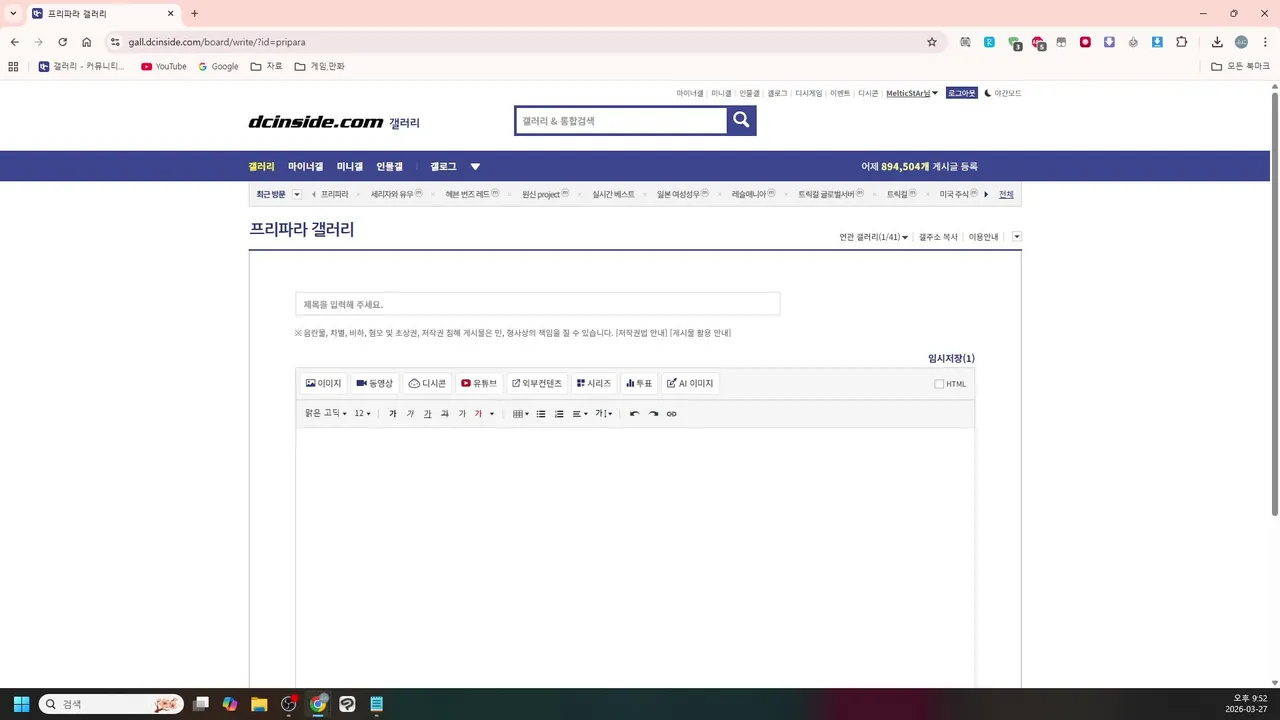
Task: Embed a YouTube video with 유튜브
Action: (x=479, y=383)
